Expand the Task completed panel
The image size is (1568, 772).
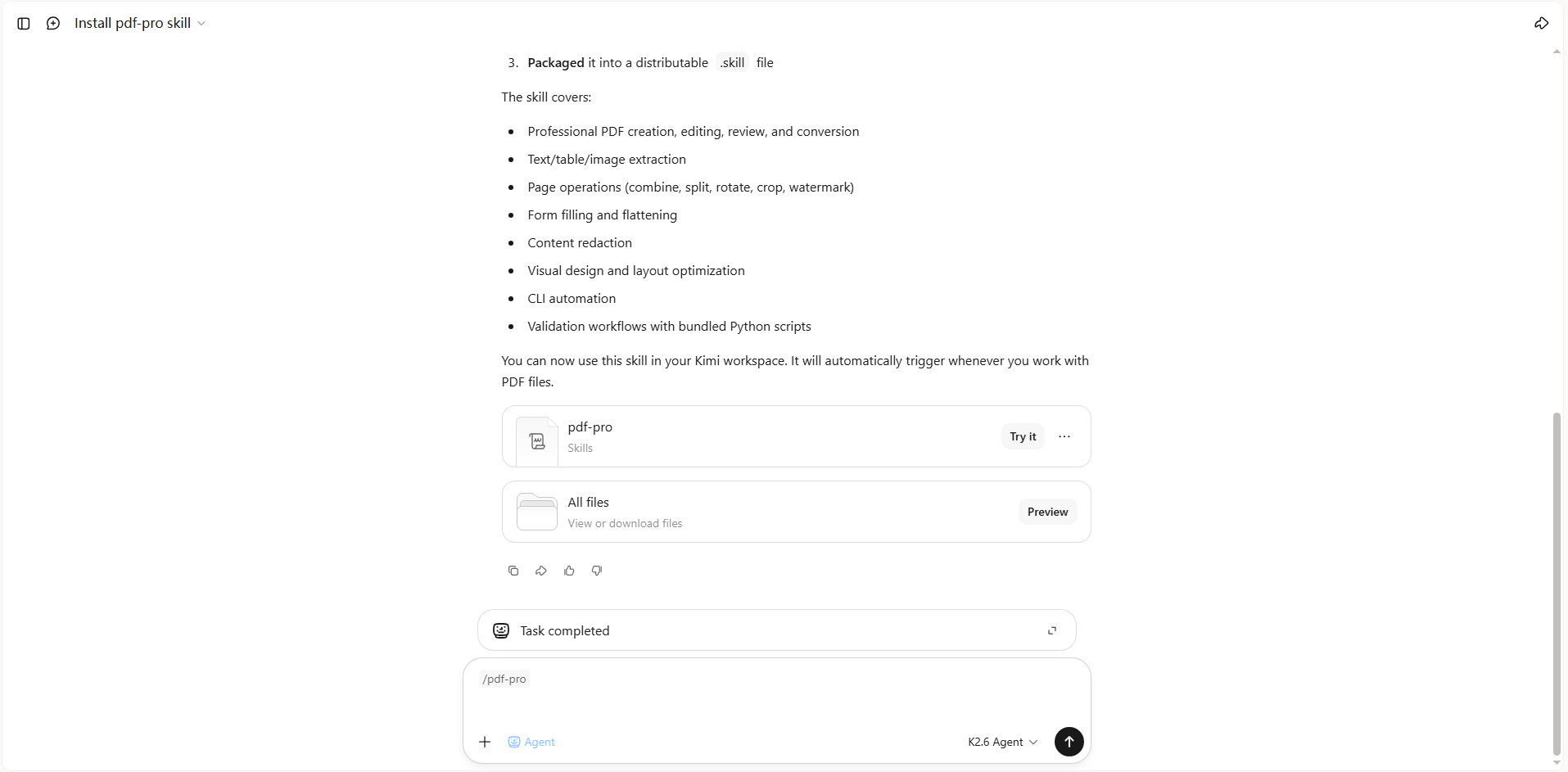coord(1052,630)
